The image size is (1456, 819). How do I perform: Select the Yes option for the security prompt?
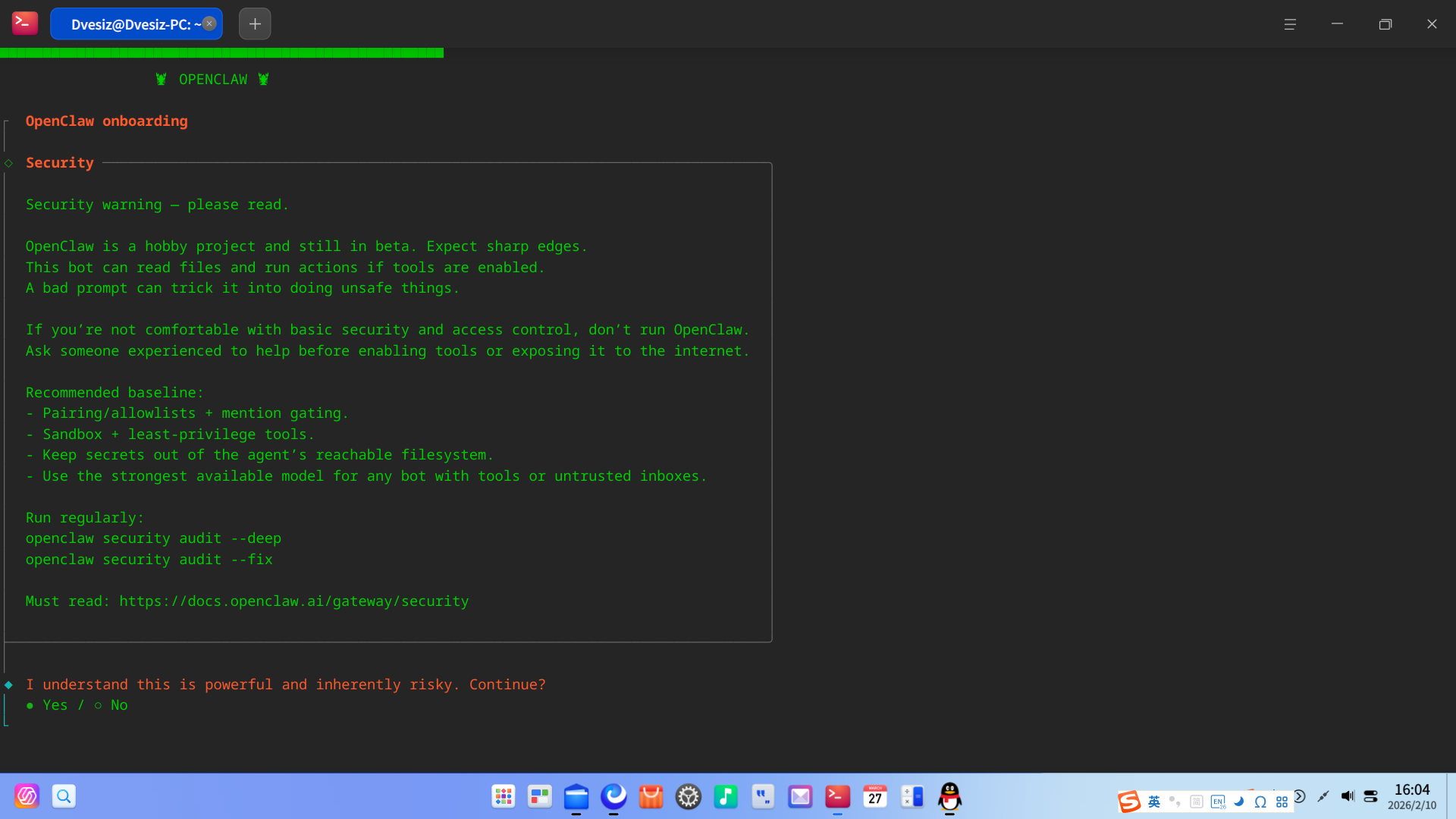pos(55,704)
